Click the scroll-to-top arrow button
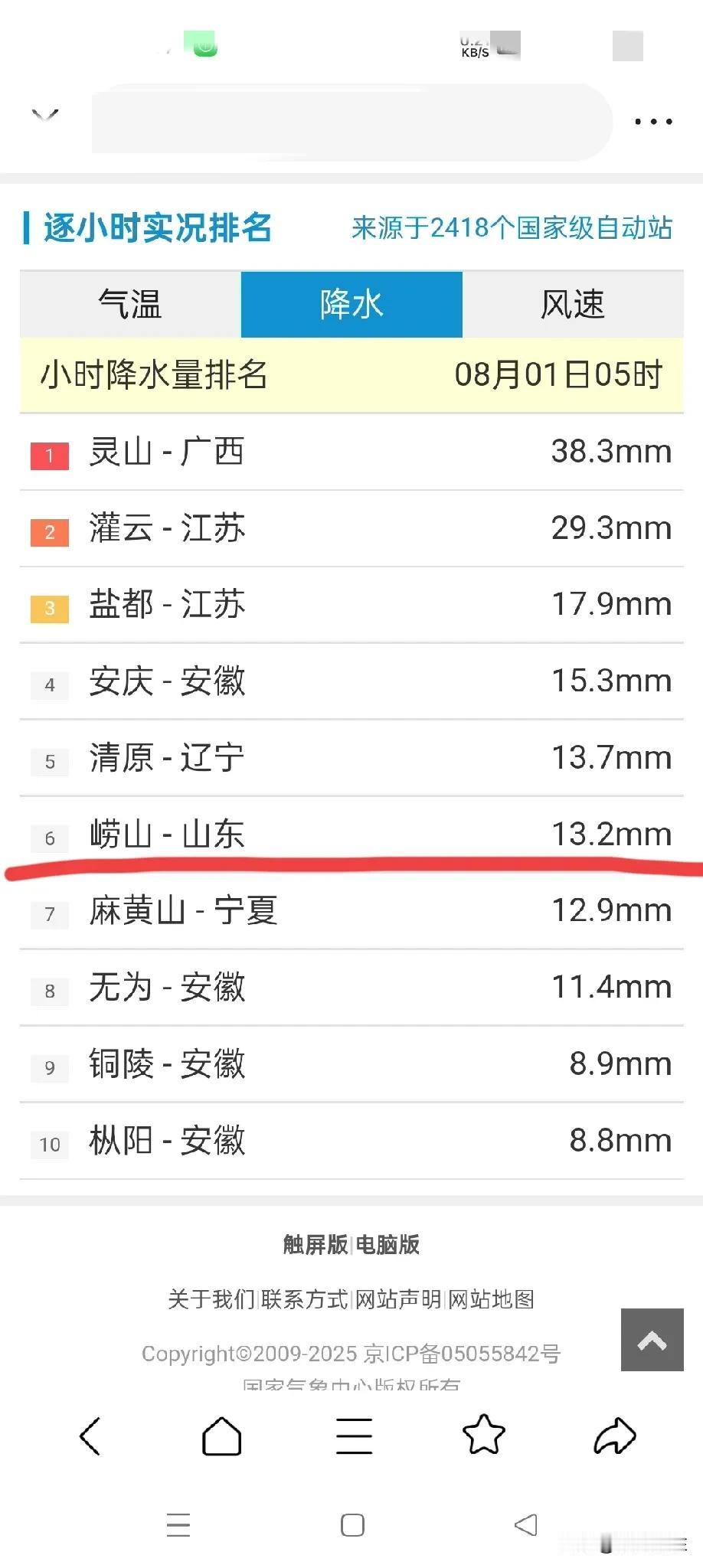703x1568 pixels. click(652, 1340)
